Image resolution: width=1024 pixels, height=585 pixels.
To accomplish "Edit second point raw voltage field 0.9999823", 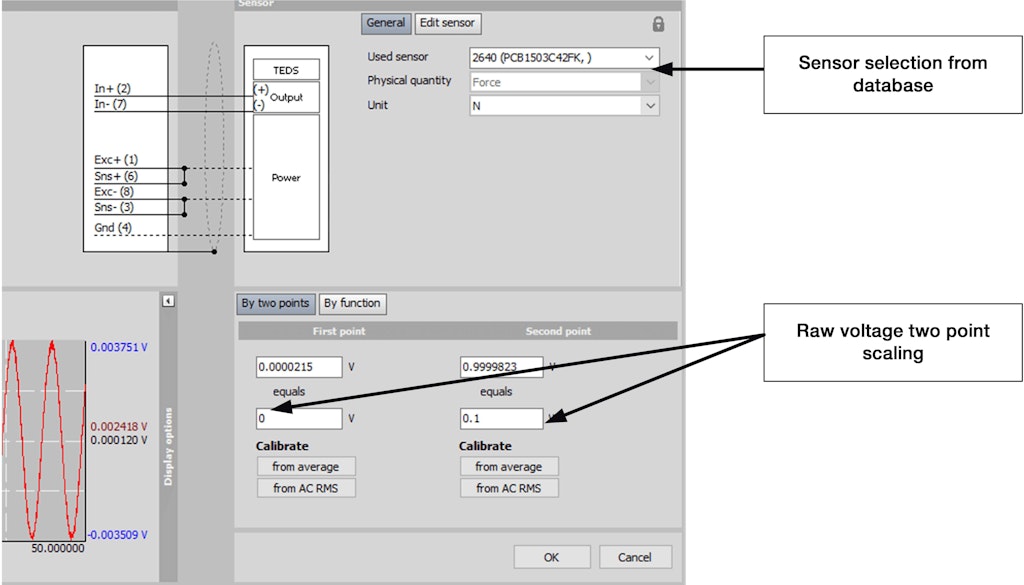I will 502,367.
